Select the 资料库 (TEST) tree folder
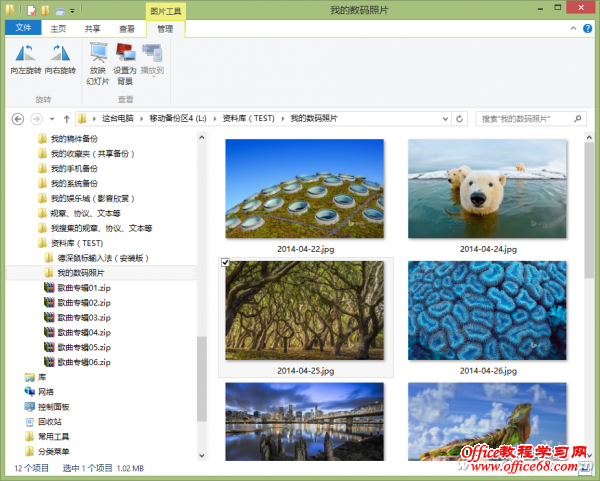 pos(71,243)
